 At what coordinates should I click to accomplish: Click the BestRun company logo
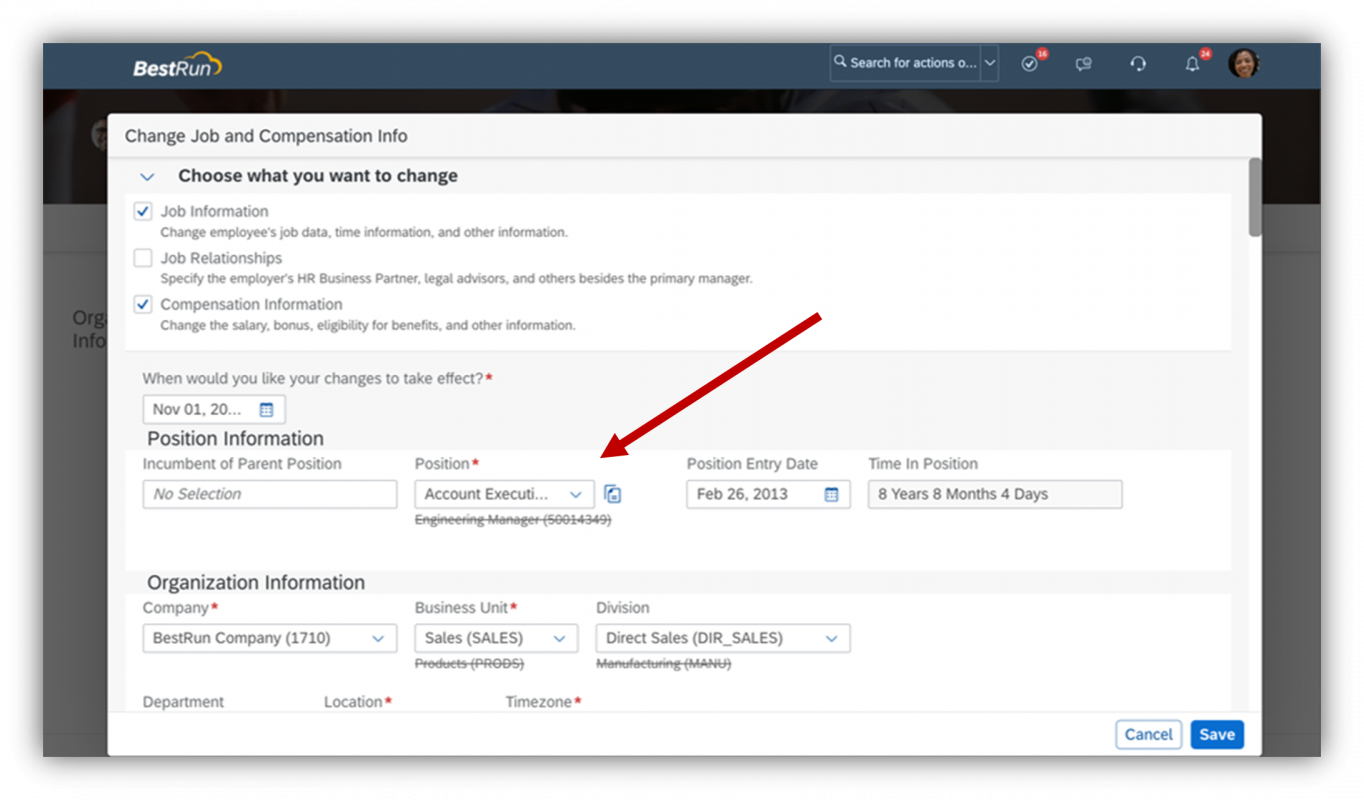[175, 64]
